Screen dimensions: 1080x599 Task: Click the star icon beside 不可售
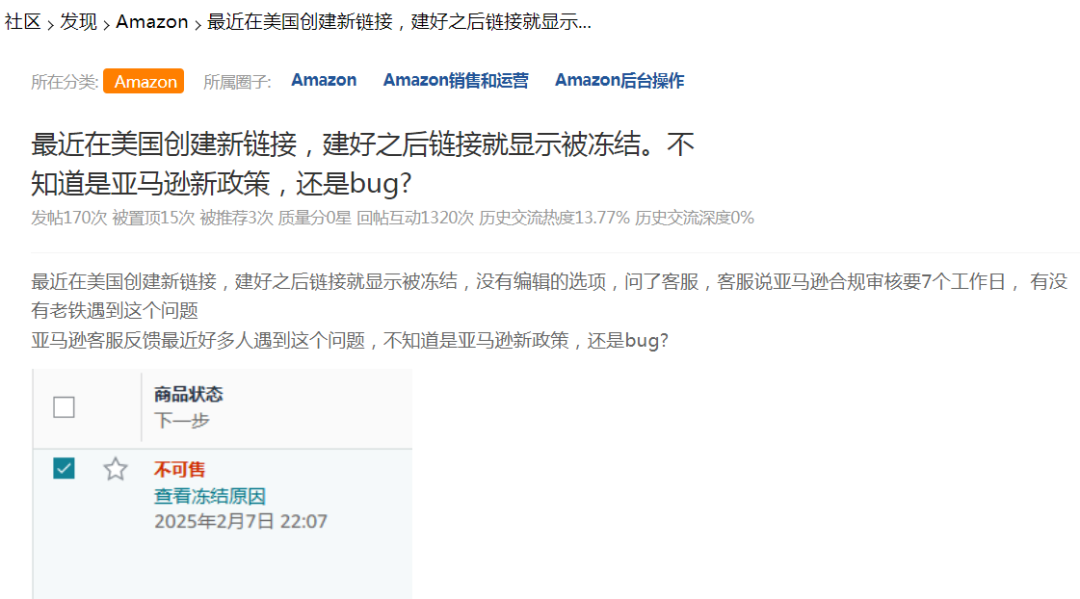[115, 469]
